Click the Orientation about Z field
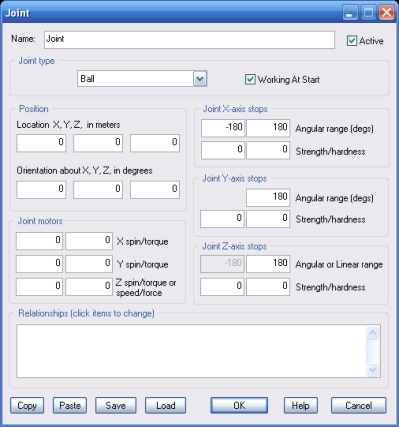Image resolution: width=399 pixels, height=427 pixels. (155, 190)
